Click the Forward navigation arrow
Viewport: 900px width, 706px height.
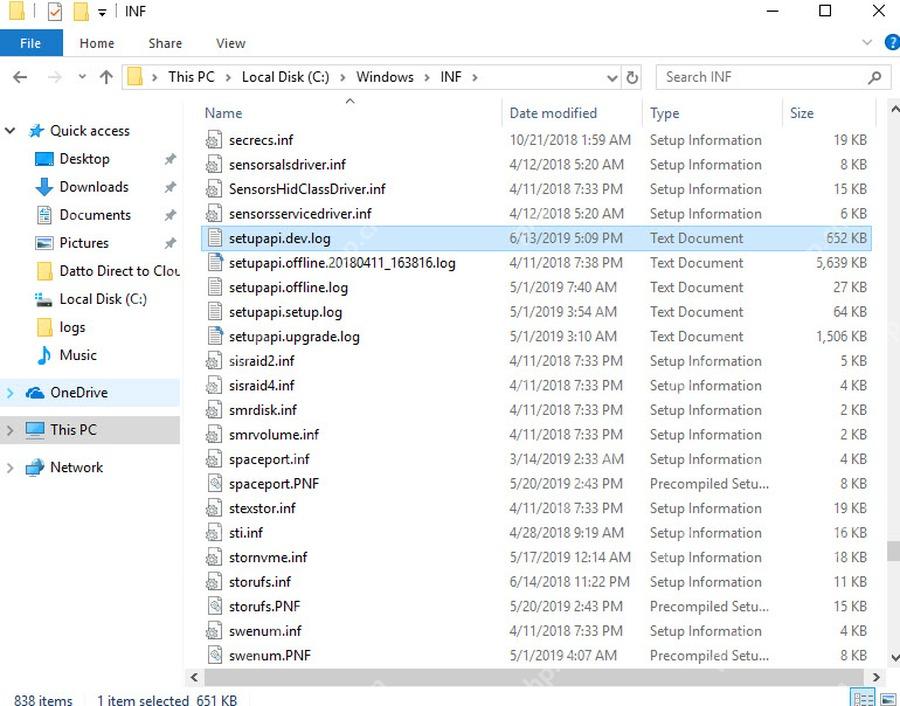tap(55, 77)
